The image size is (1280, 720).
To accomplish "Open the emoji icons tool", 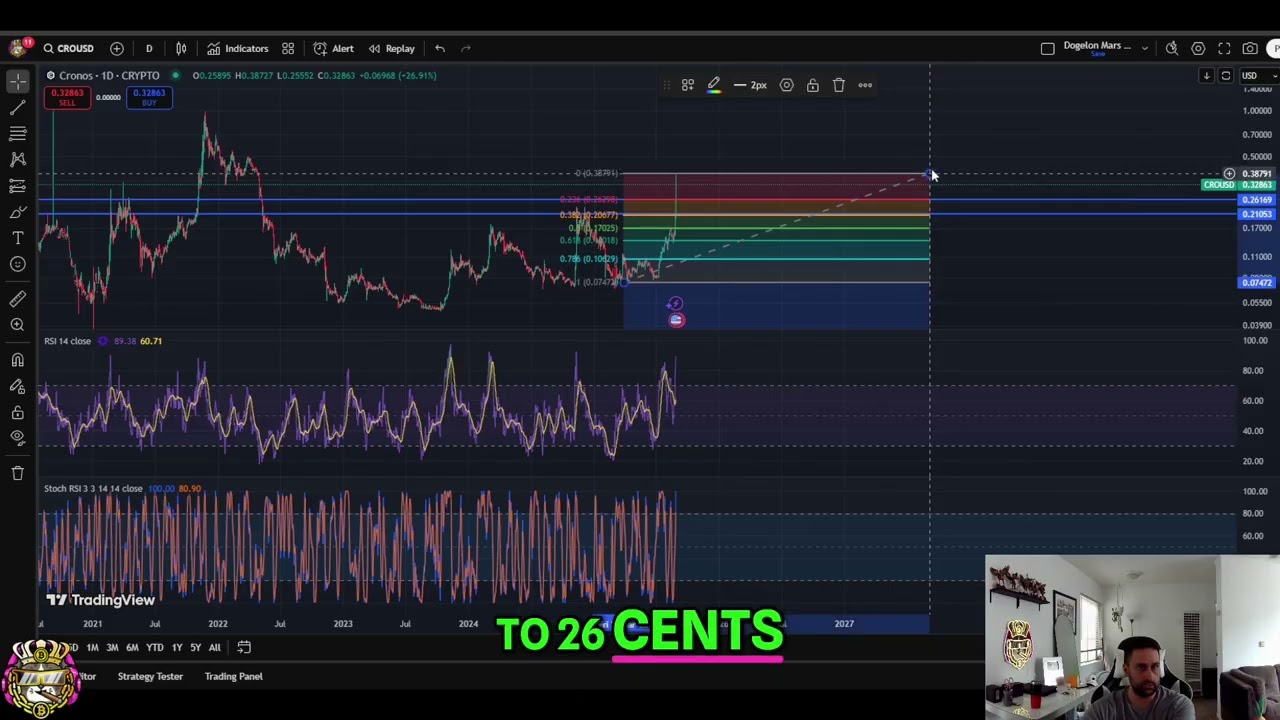I will tap(18, 264).
